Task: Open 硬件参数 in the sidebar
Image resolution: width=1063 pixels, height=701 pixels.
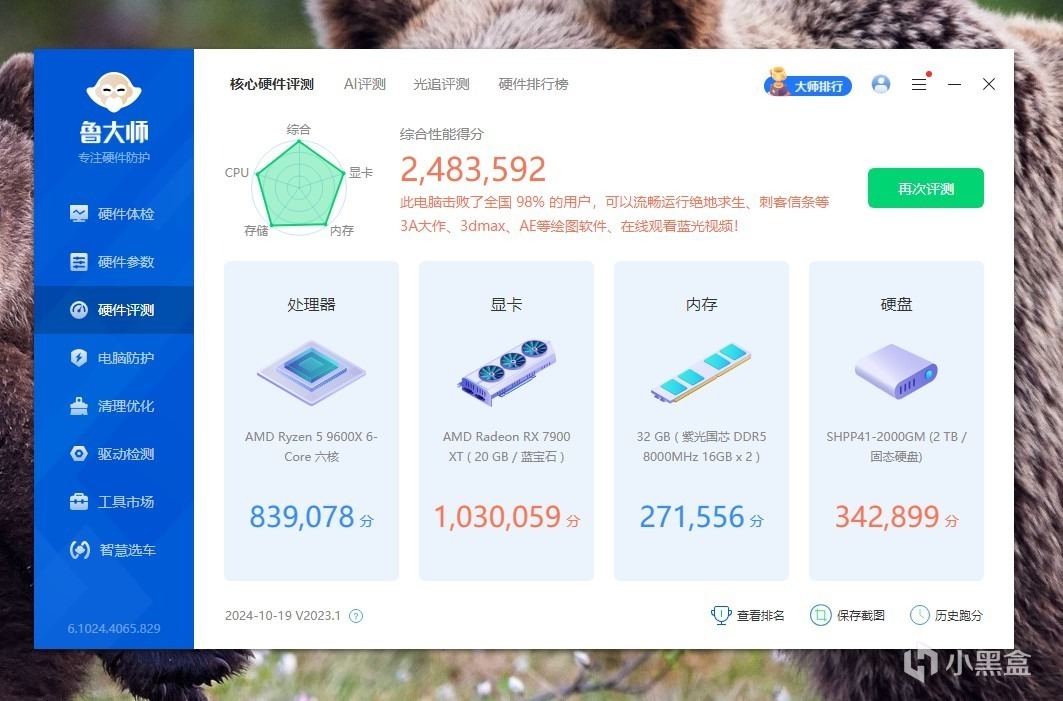Action: pos(113,262)
